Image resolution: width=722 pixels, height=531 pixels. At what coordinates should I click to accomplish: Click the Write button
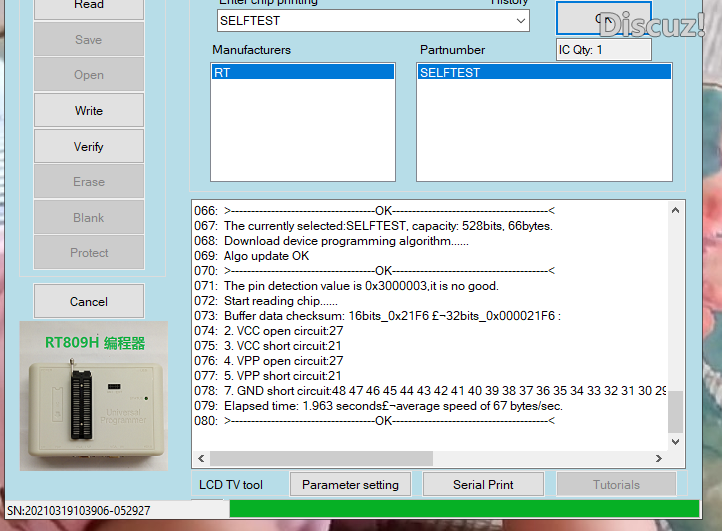point(89,111)
